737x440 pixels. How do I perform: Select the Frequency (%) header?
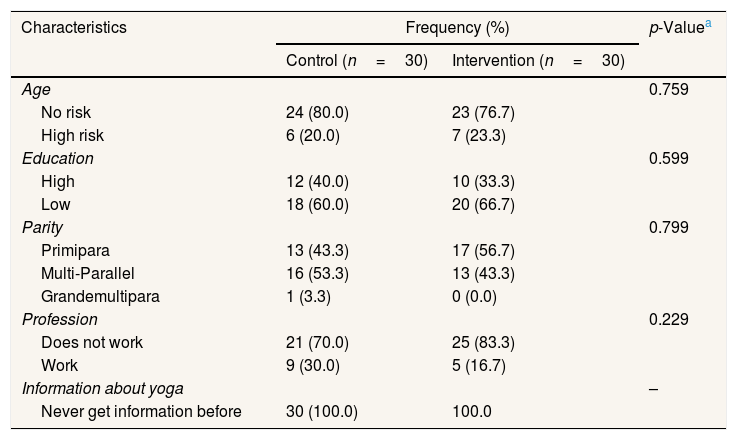[x=458, y=28]
